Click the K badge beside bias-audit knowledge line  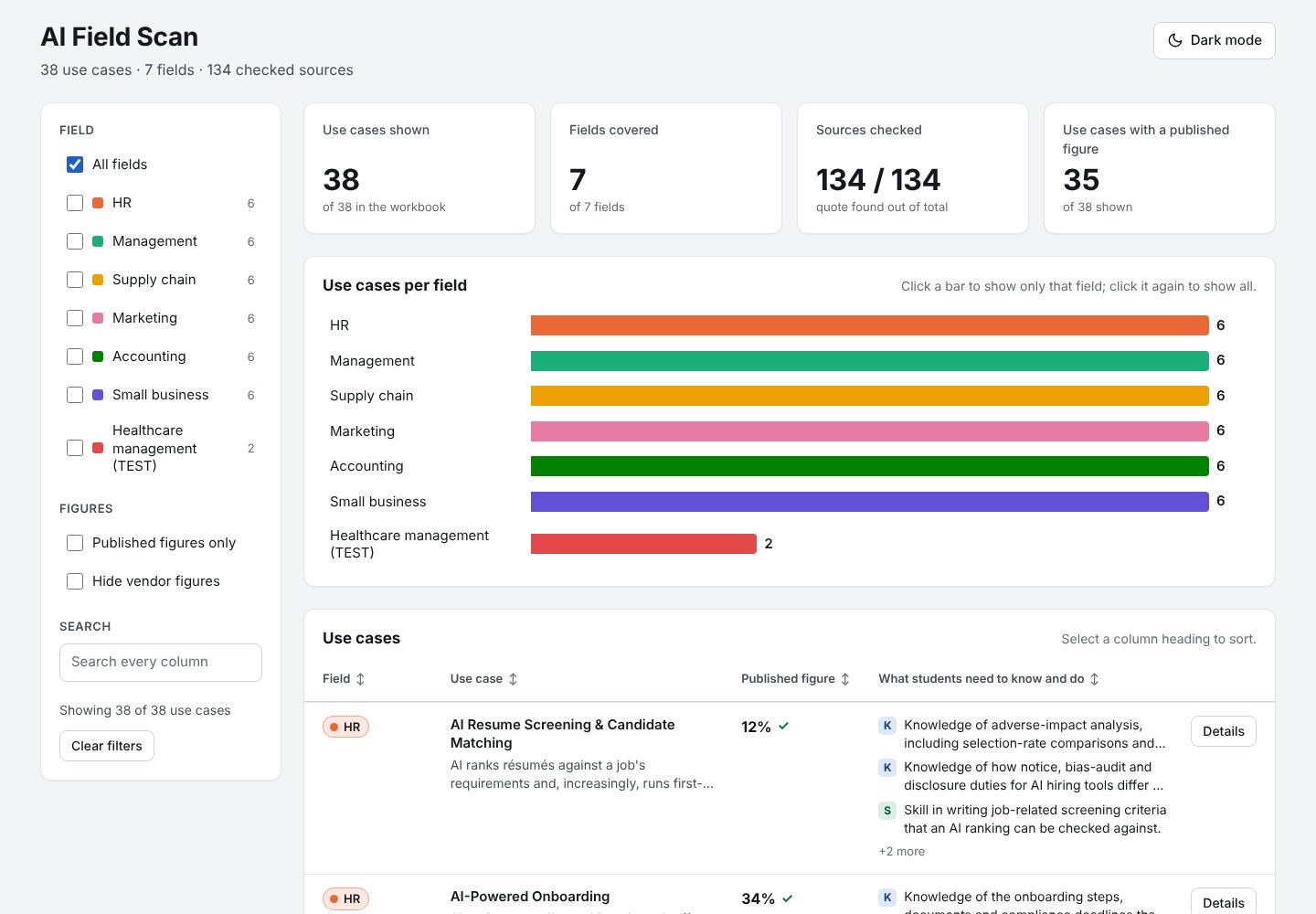(x=887, y=768)
